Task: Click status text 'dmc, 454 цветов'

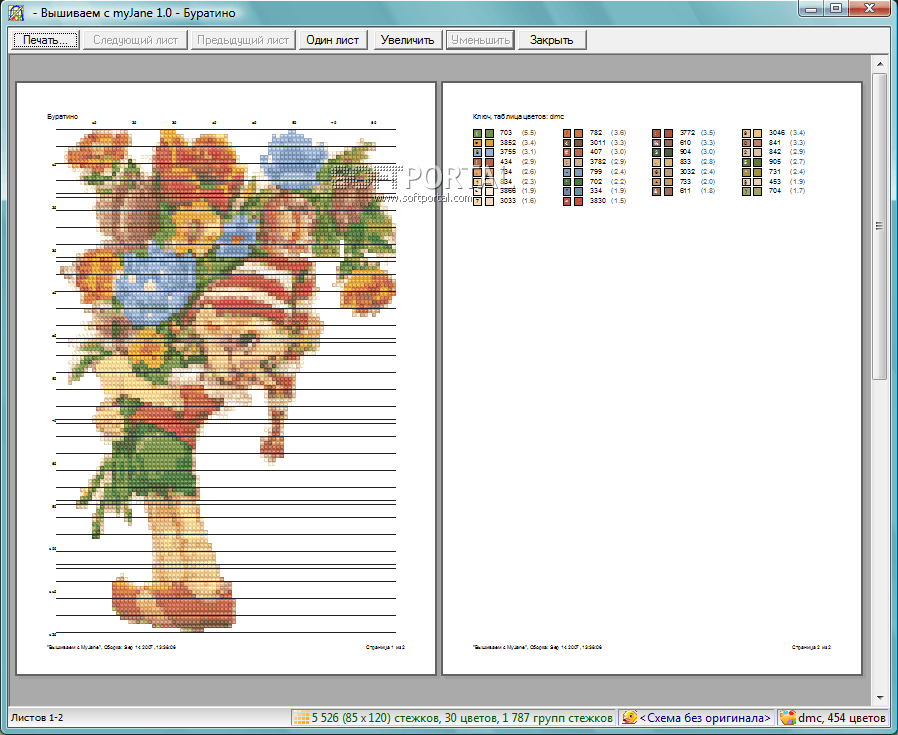Action: coord(841,717)
